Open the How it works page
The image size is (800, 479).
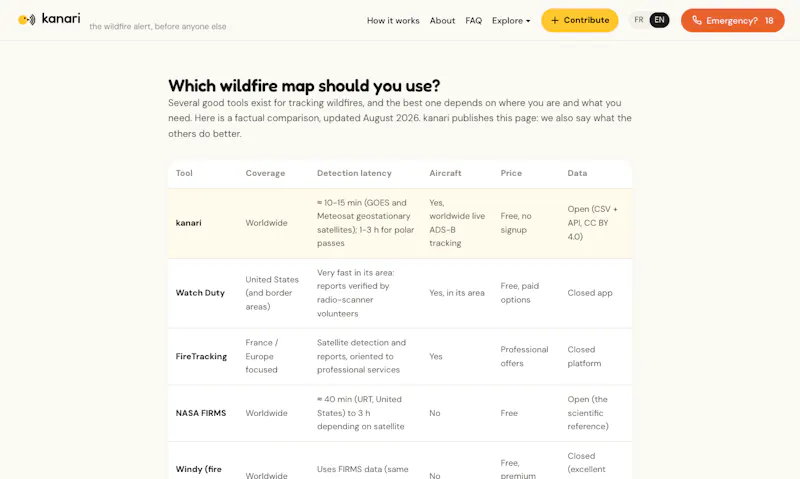coord(393,20)
